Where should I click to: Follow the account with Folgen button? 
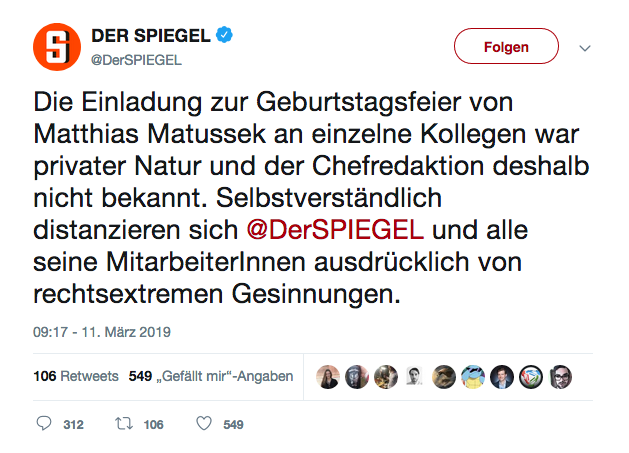pyautogui.click(x=506, y=46)
